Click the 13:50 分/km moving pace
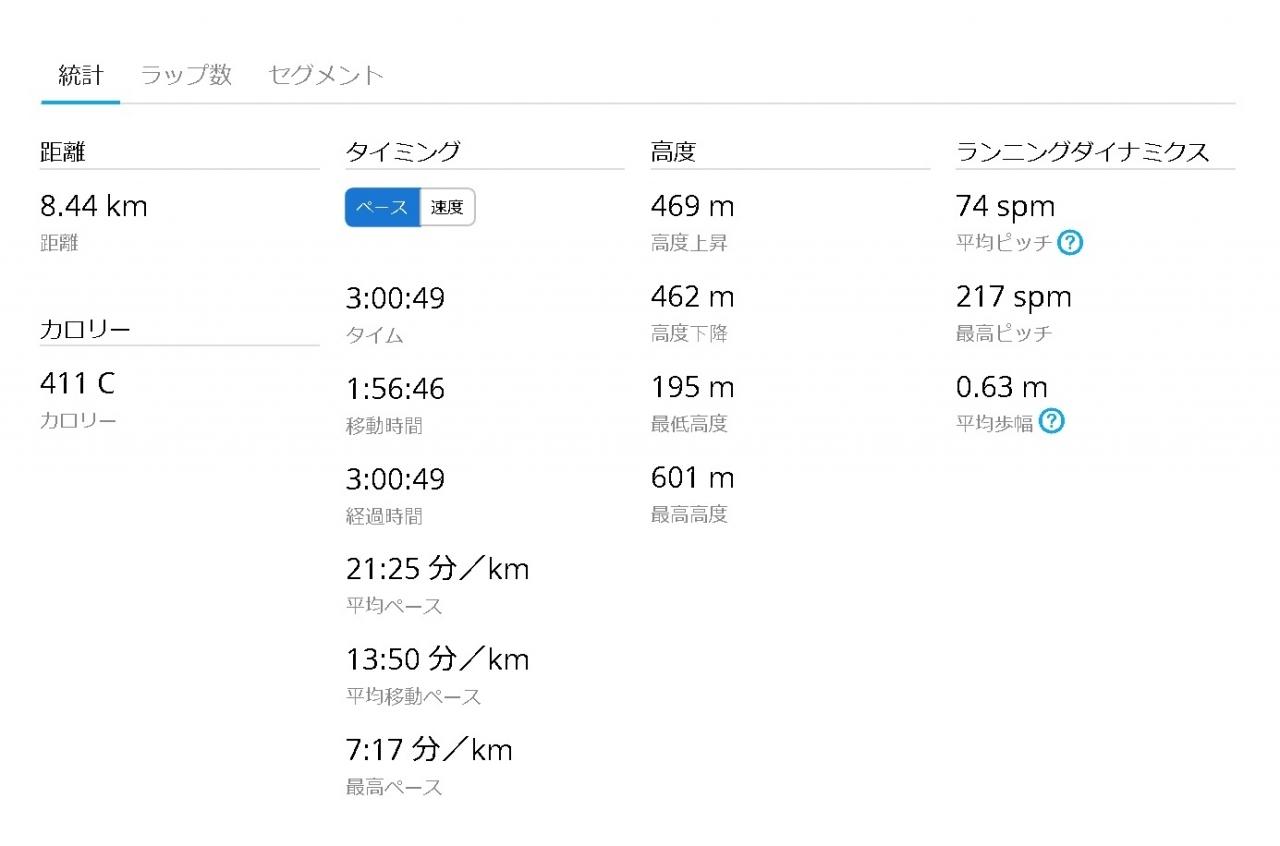Viewport: 1280px width, 846px height. tap(438, 659)
